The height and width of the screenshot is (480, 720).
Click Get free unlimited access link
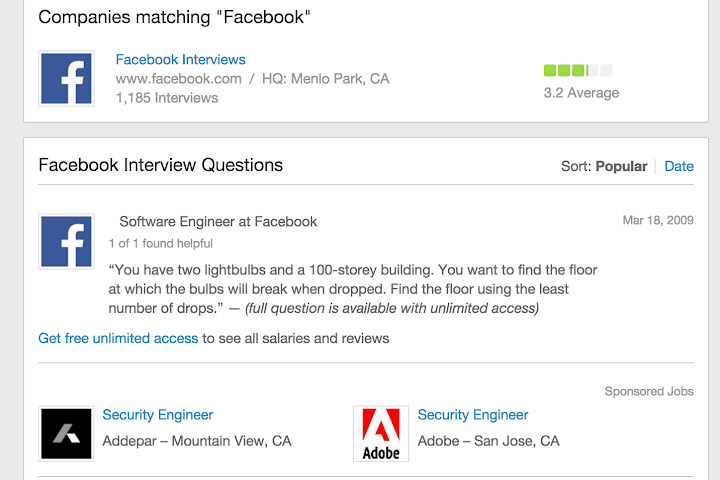(118, 338)
